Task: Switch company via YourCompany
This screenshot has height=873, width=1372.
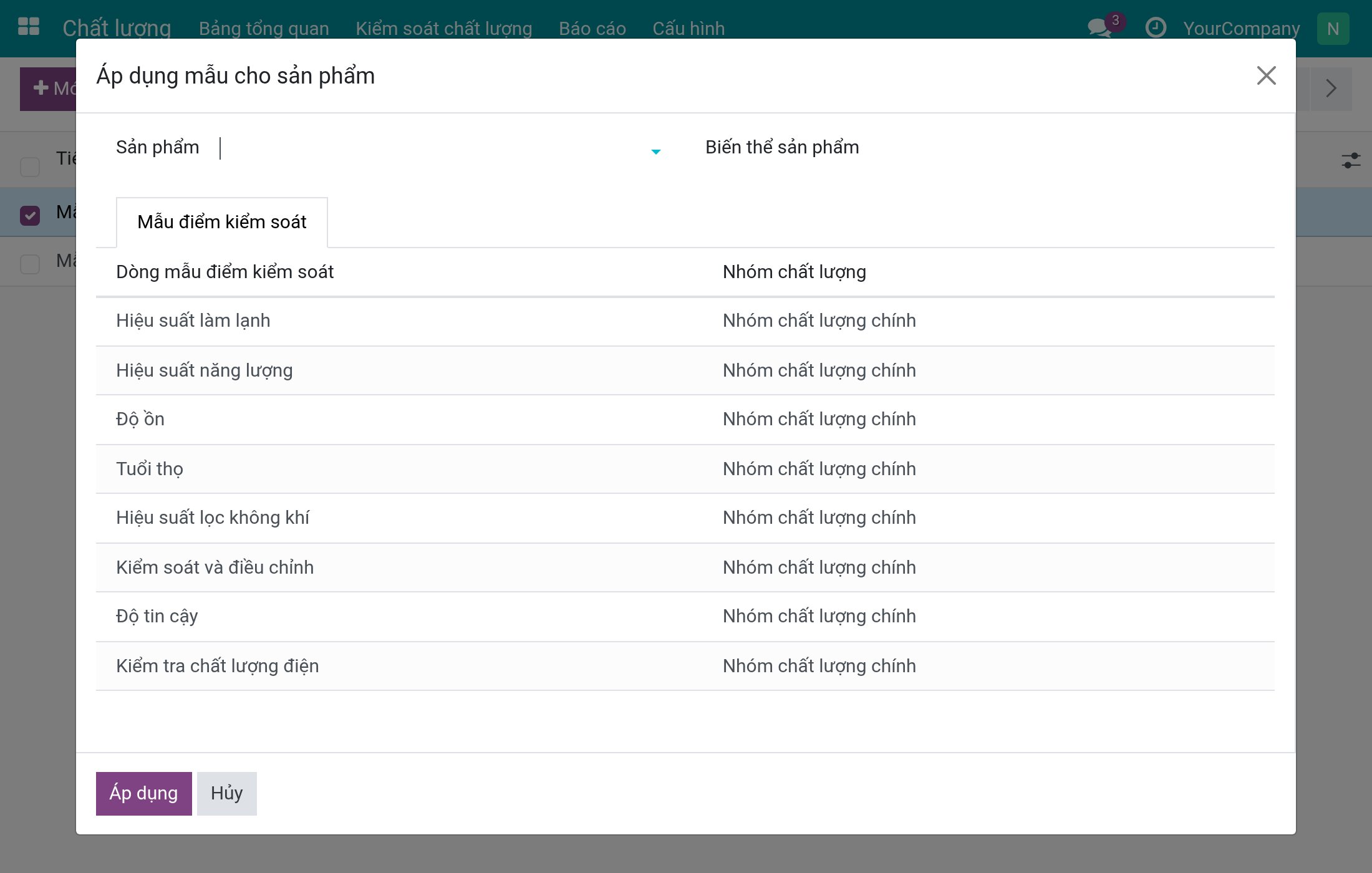Action: [x=1241, y=29]
